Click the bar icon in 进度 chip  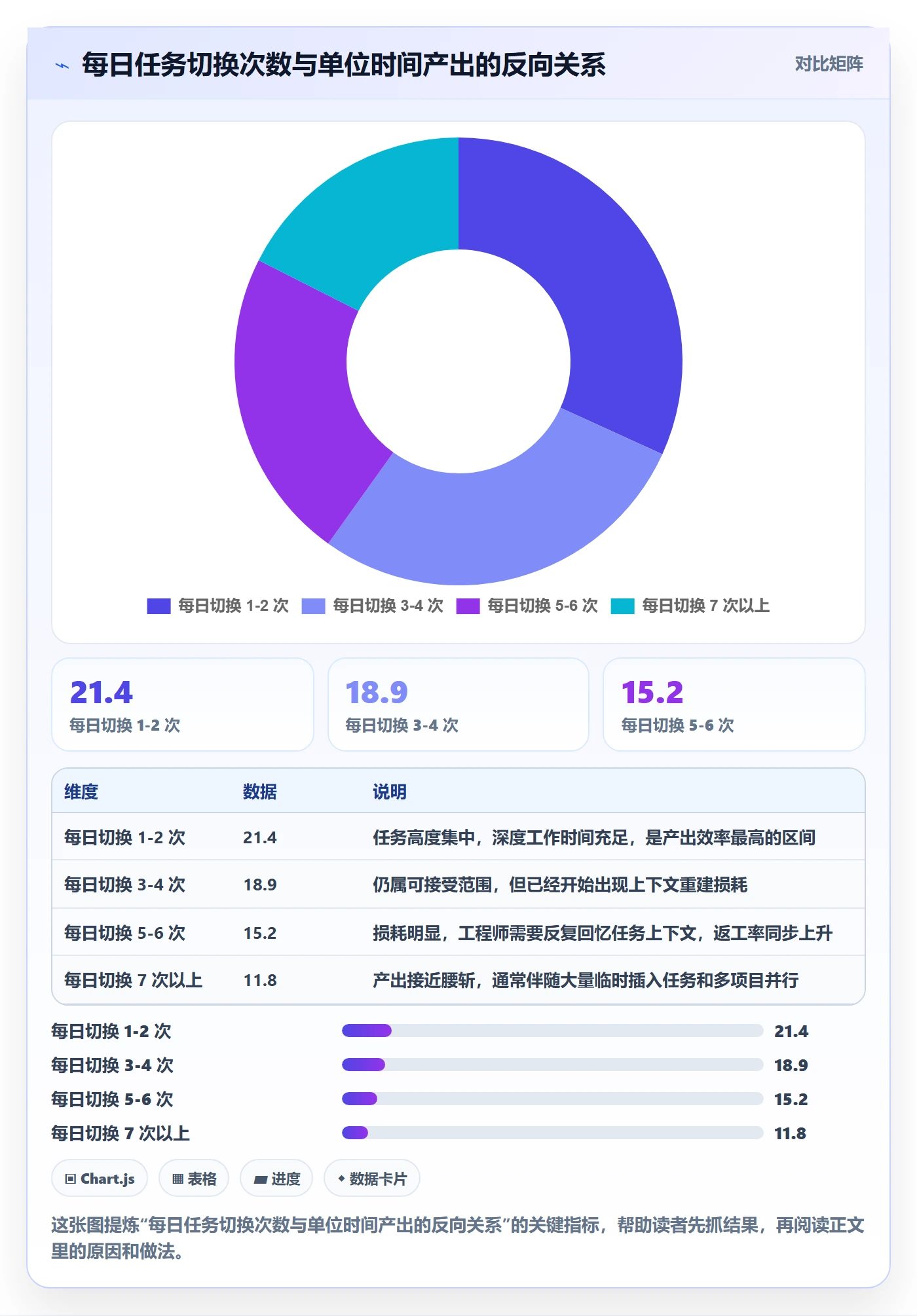(261, 1180)
